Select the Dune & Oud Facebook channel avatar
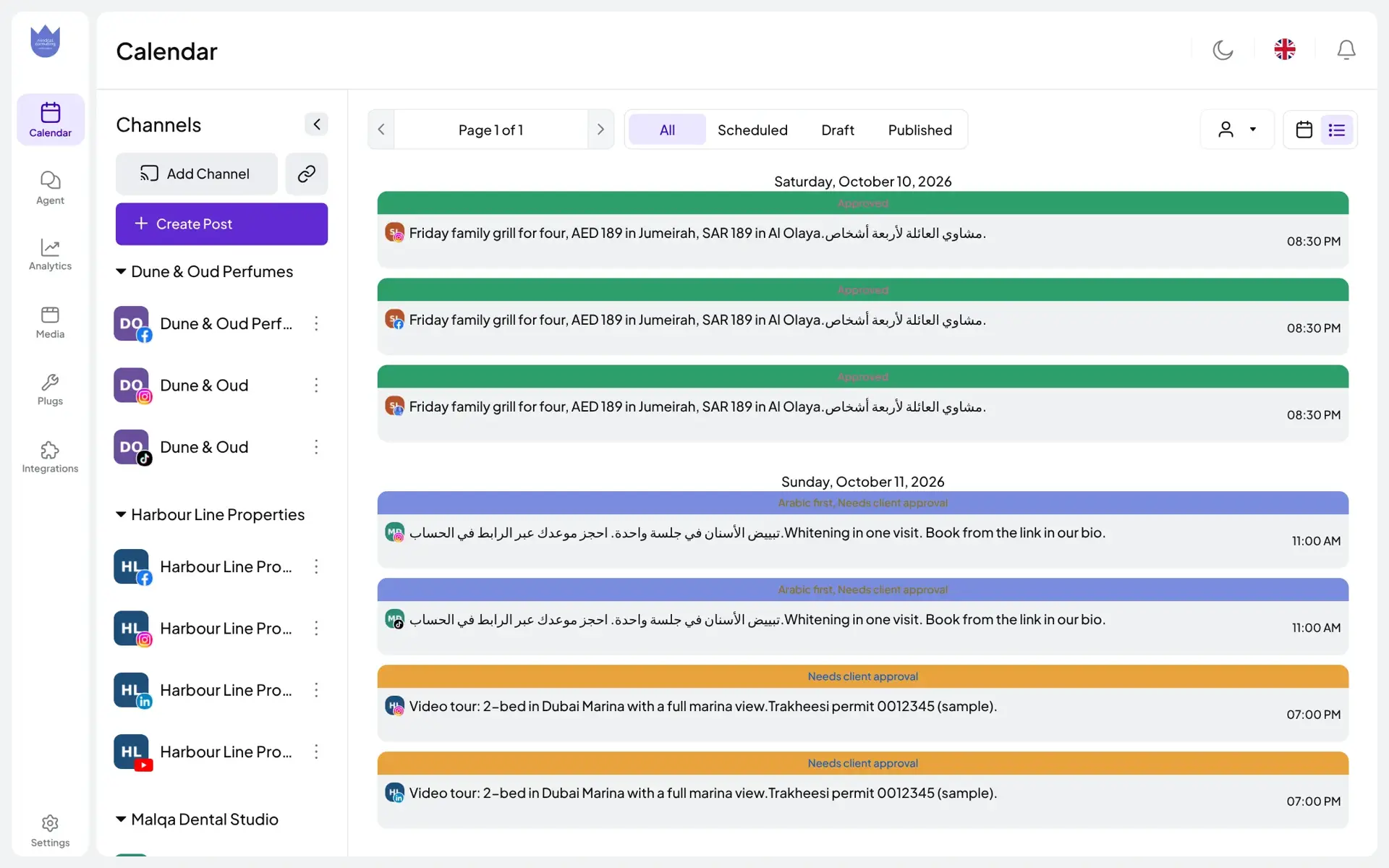Viewport: 1389px width, 868px height. 132,323
